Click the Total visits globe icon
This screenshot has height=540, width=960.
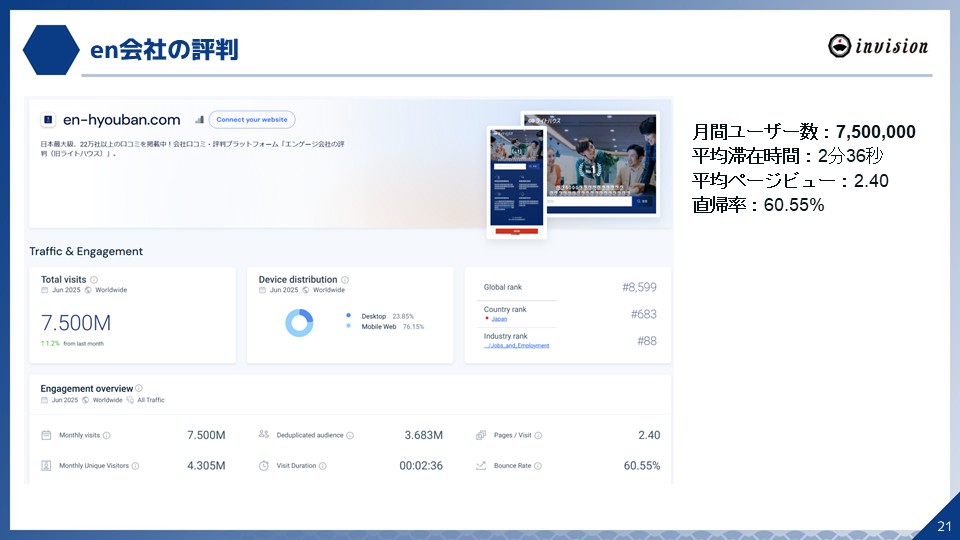[88, 290]
